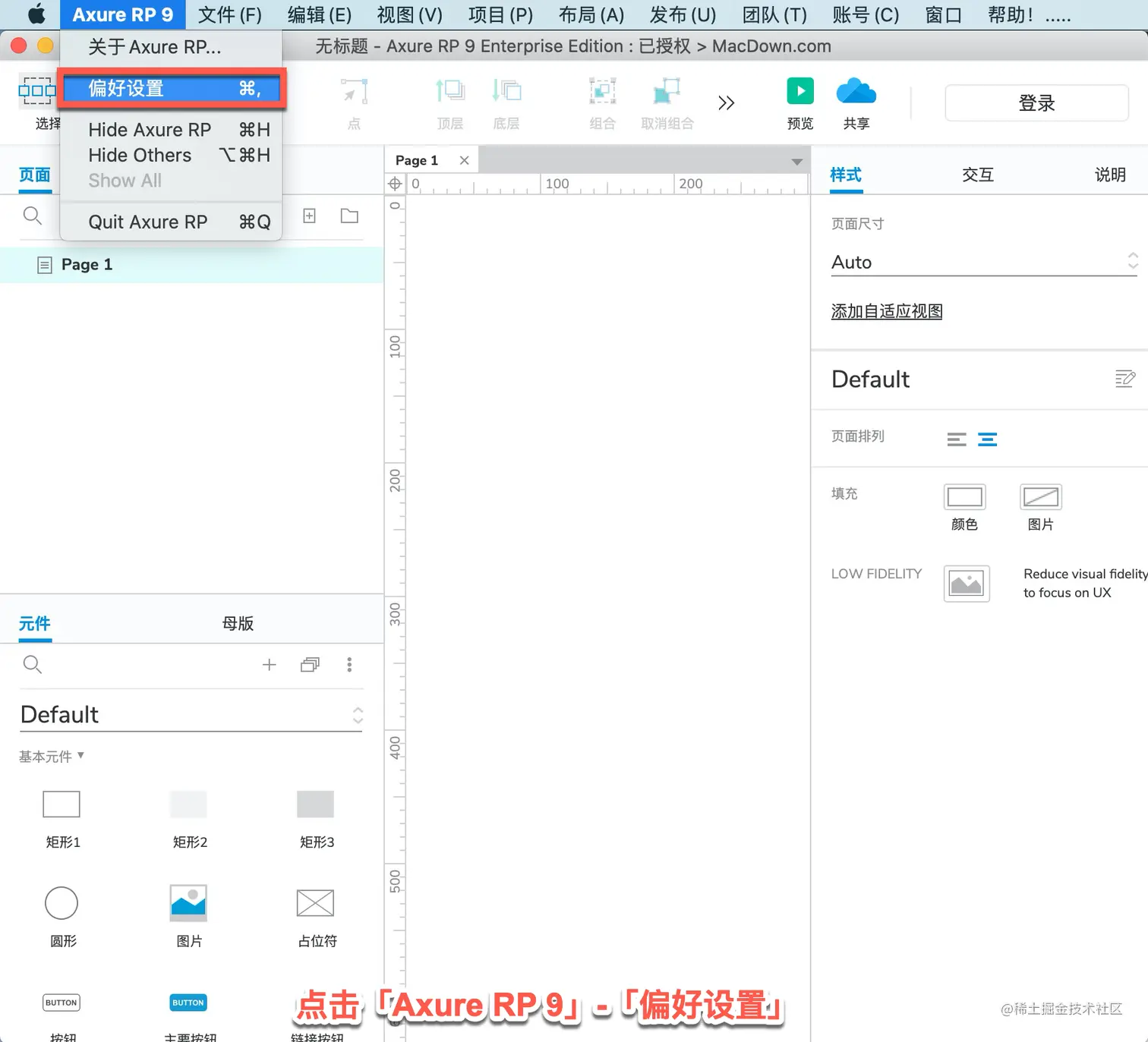Add a new folder icon
Viewport: 1148px width, 1042px height.
349,216
